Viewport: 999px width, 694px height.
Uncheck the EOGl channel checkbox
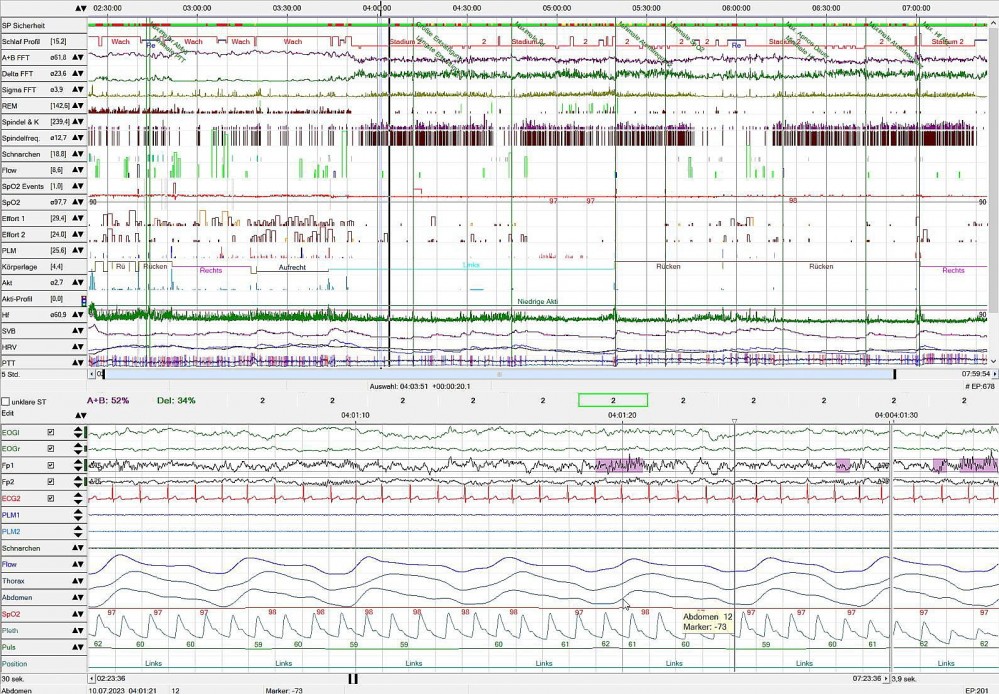[x=50, y=433]
